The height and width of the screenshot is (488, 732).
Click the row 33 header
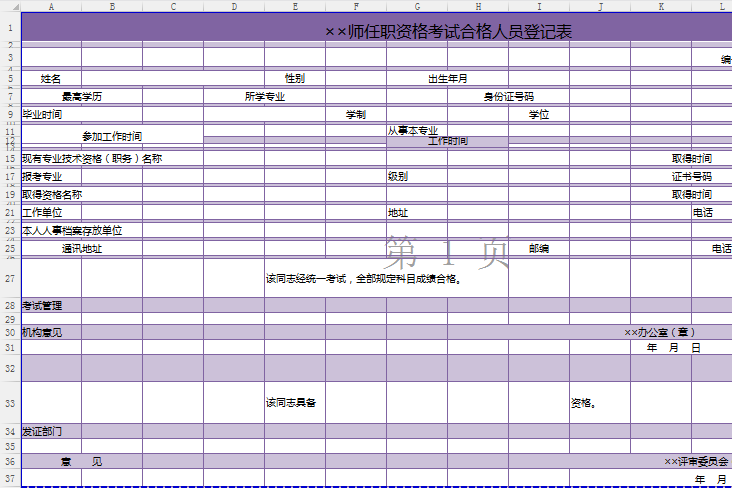click(x=10, y=403)
